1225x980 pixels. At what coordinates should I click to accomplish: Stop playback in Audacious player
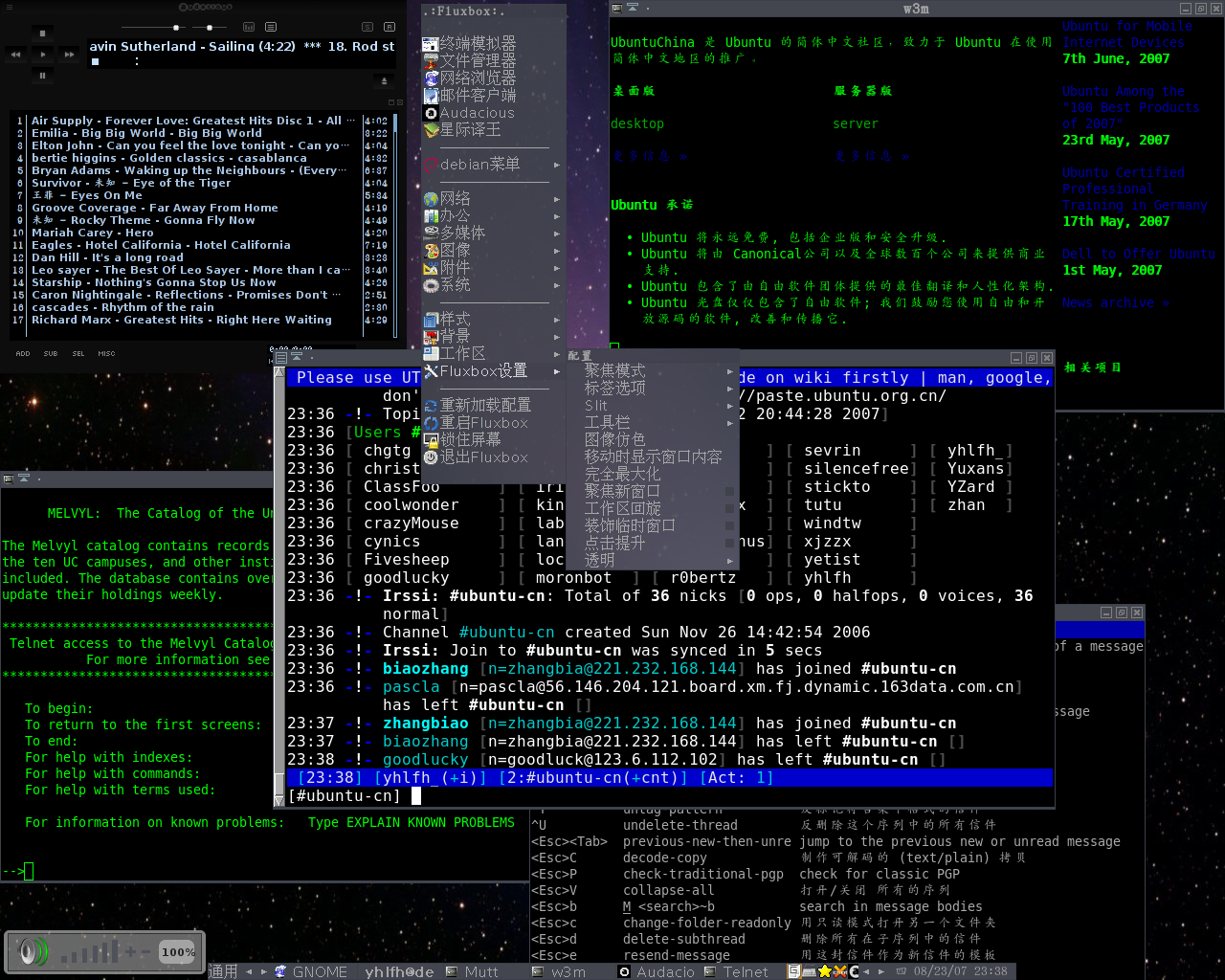click(42, 33)
